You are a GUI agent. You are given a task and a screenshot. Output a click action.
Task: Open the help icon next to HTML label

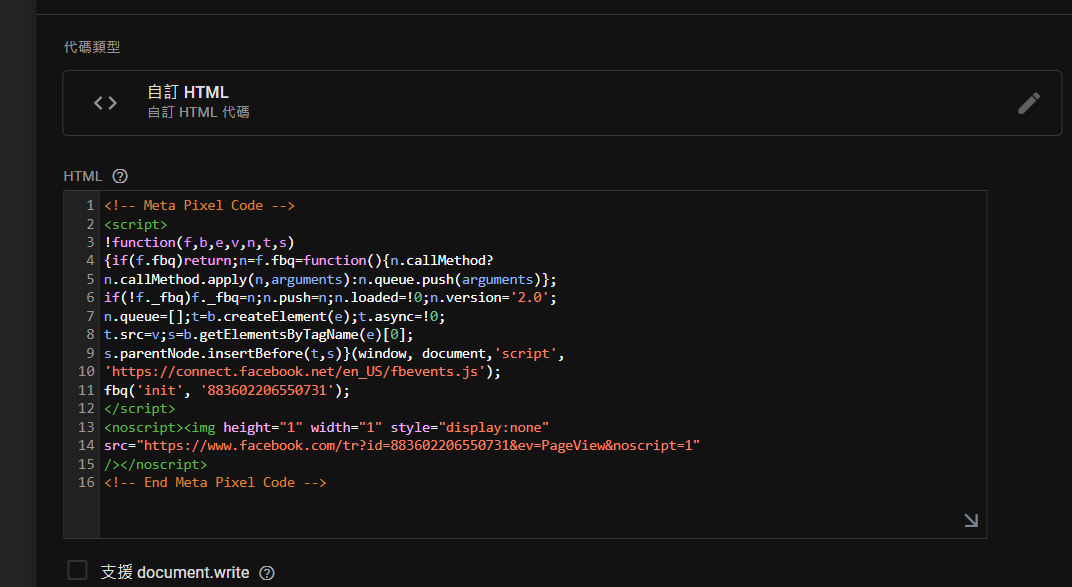click(x=120, y=176)
